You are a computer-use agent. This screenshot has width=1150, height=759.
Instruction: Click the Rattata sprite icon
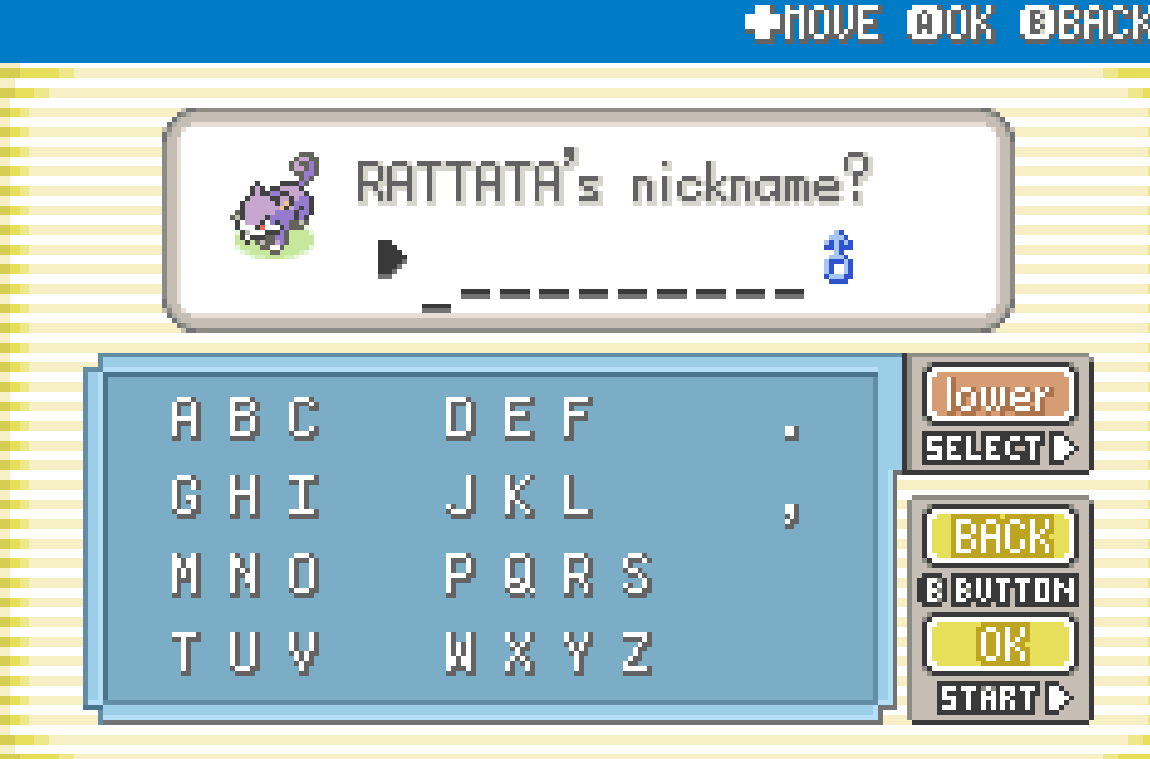[x=275, y=205]
